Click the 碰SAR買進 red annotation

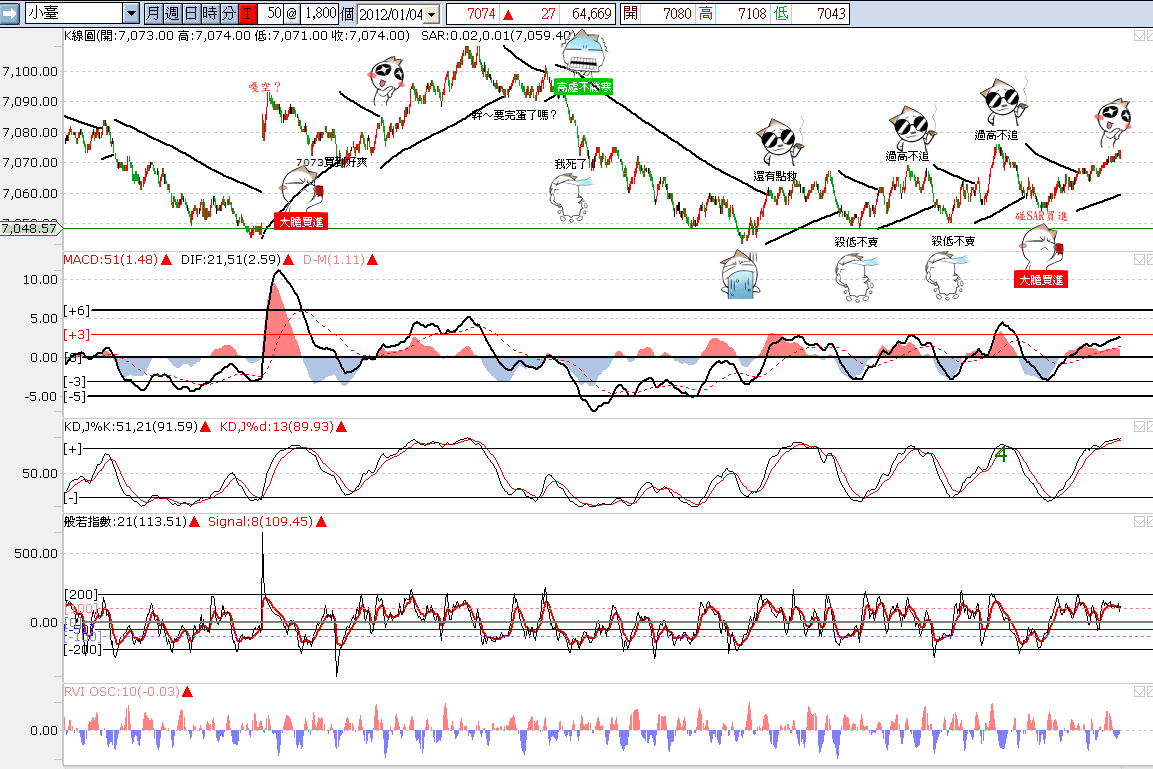tap(1041, 215)
